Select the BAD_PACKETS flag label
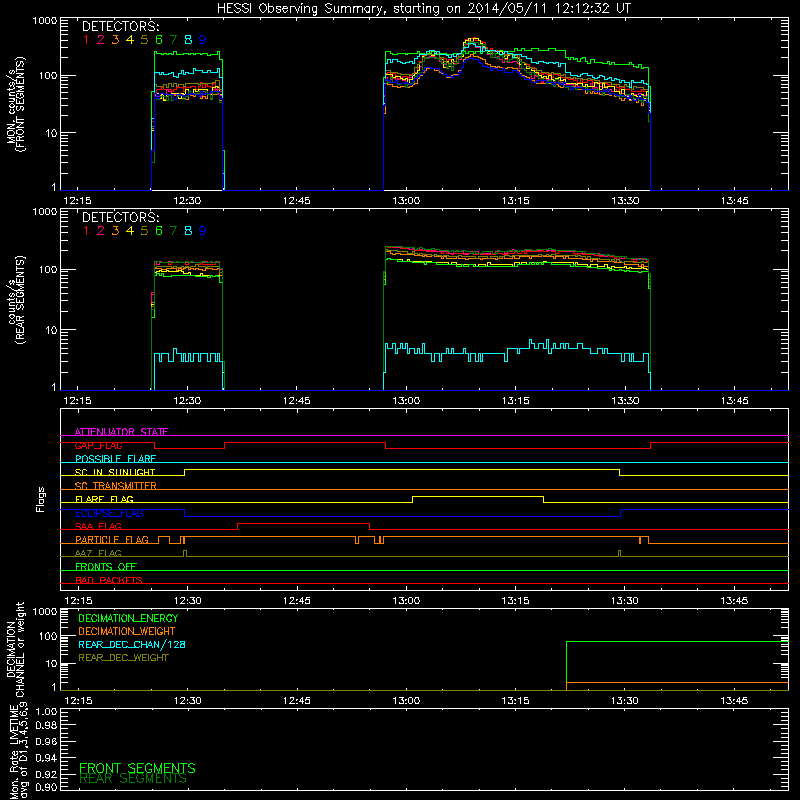This screenshot has height=800, width=800. click(109, 580)
